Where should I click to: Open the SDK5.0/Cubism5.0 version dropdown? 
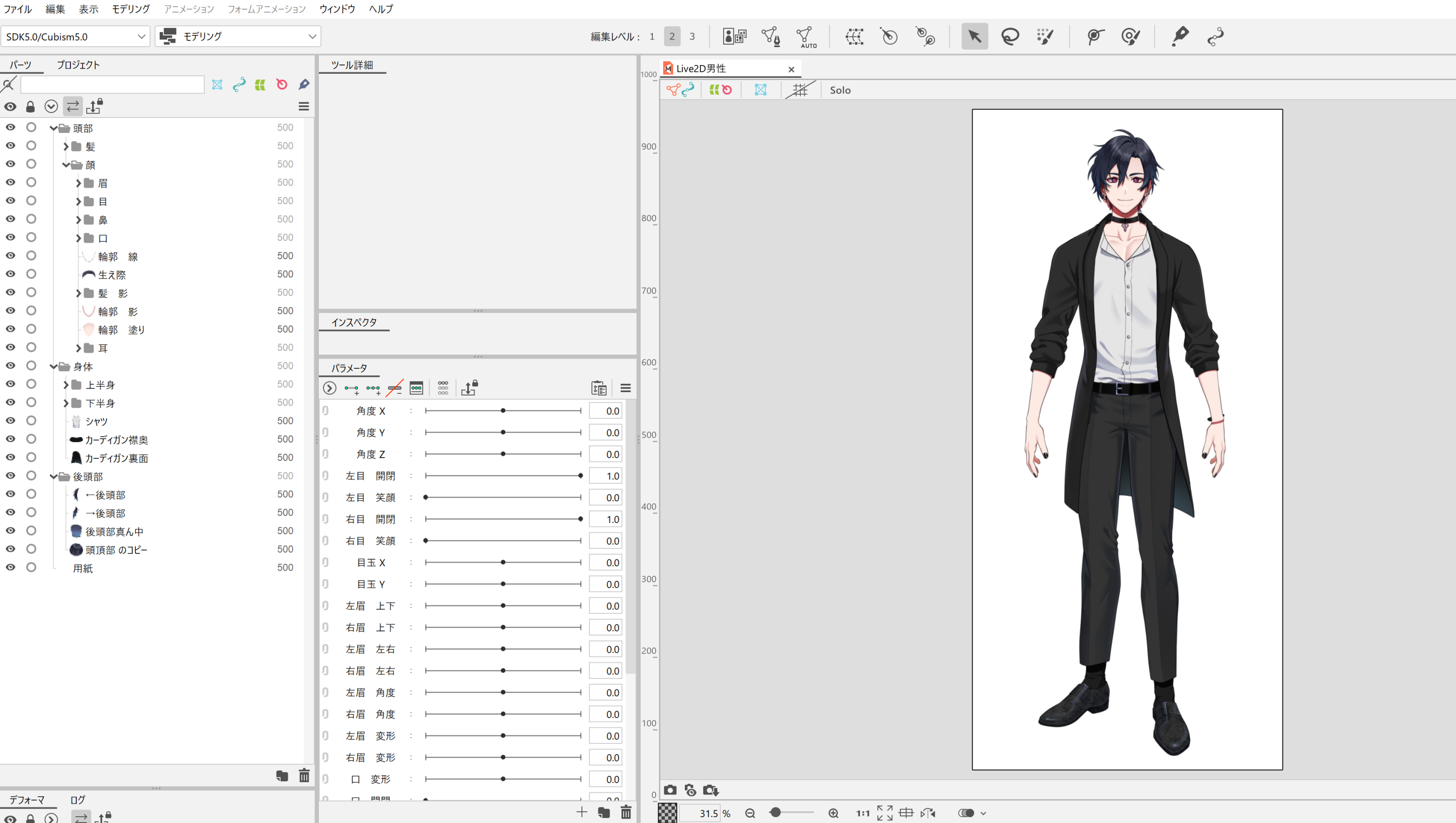click(x=75, y=37)
